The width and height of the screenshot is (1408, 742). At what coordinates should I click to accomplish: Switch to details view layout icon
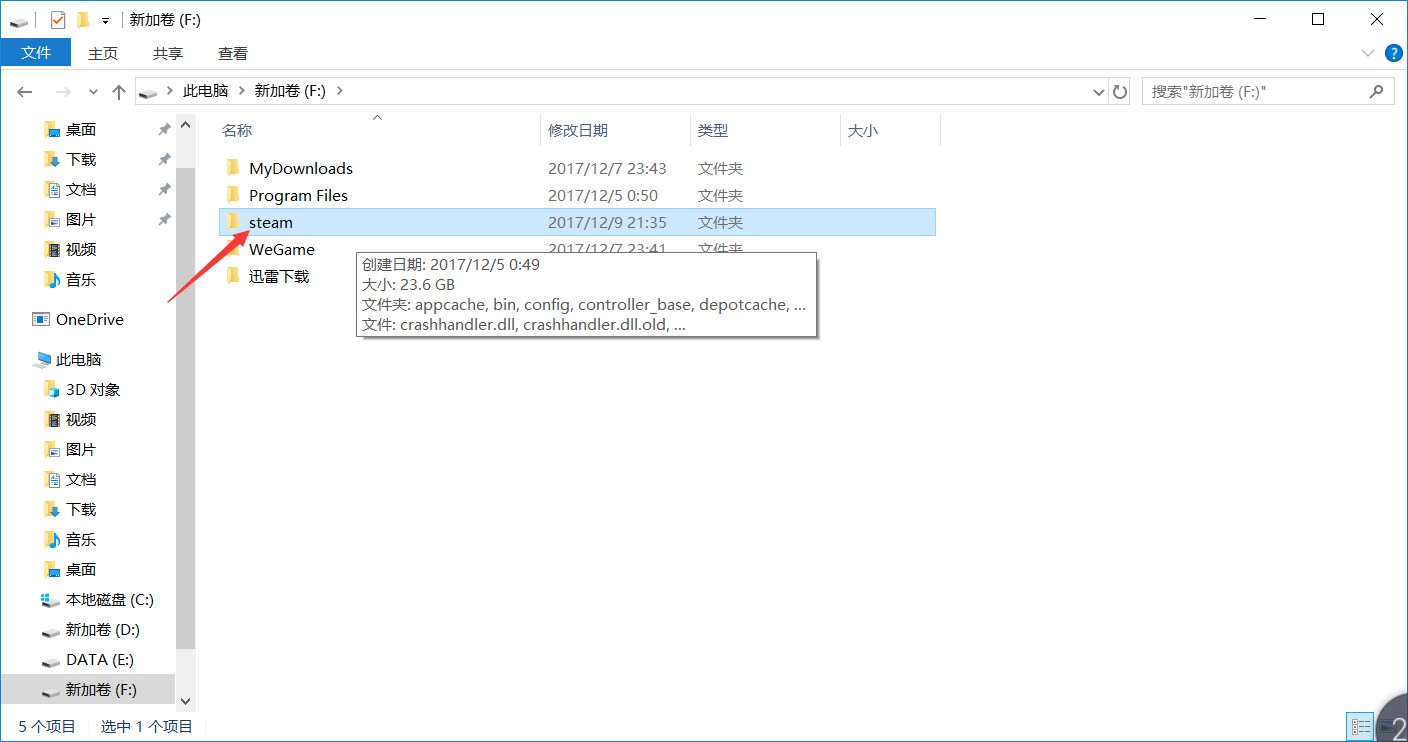pos(1361,727)
